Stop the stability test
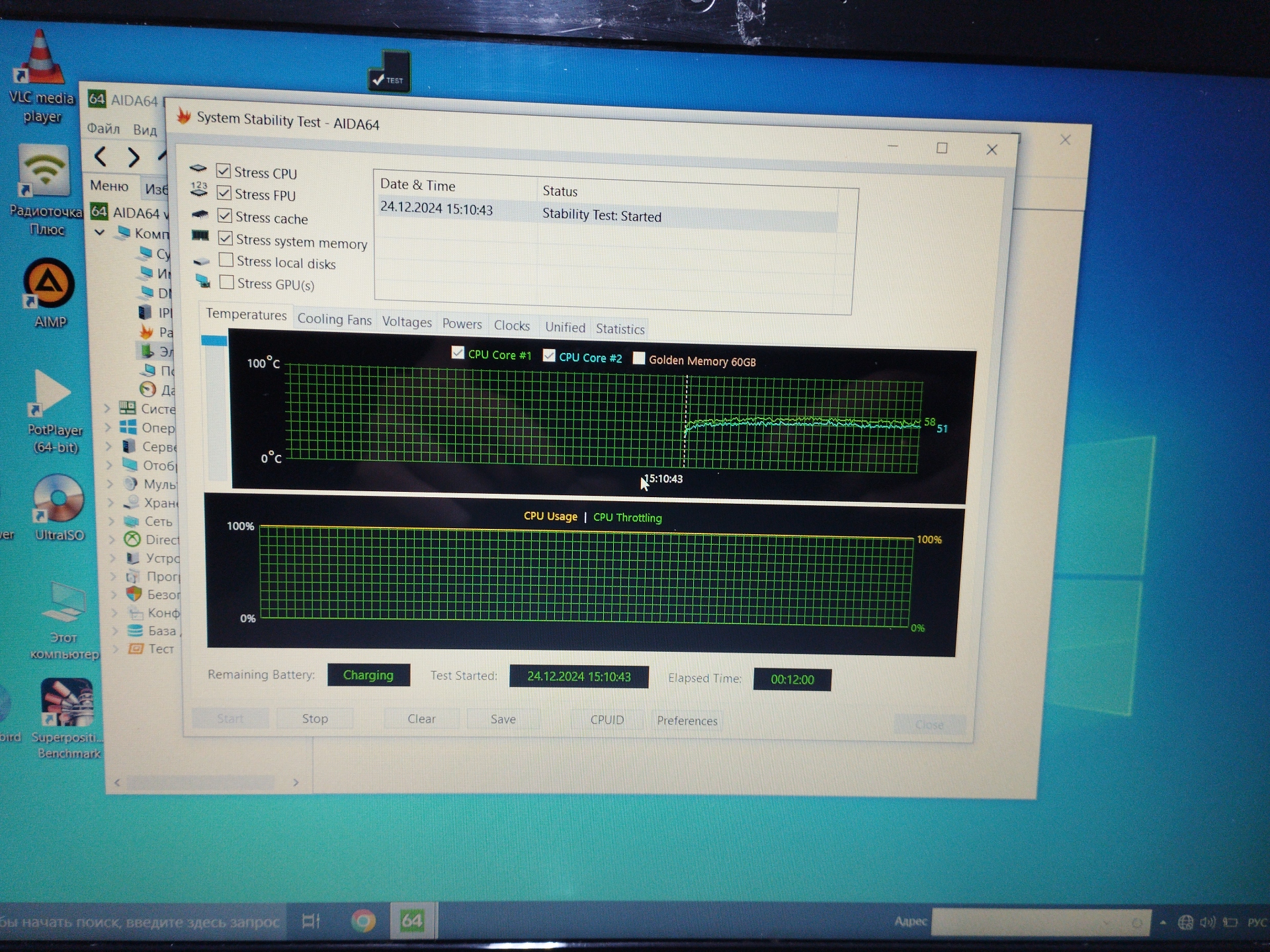 (x=315, y=719)
